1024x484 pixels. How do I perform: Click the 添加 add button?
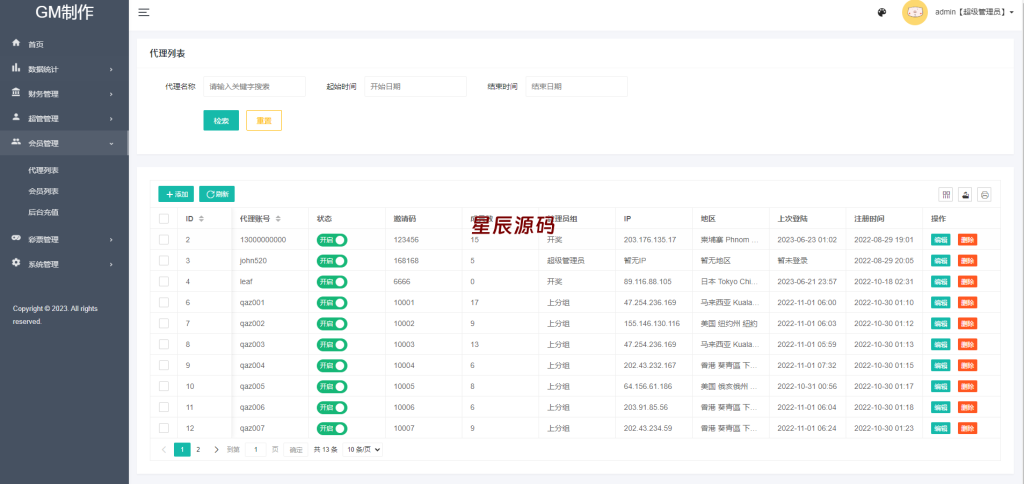point(176,194)
